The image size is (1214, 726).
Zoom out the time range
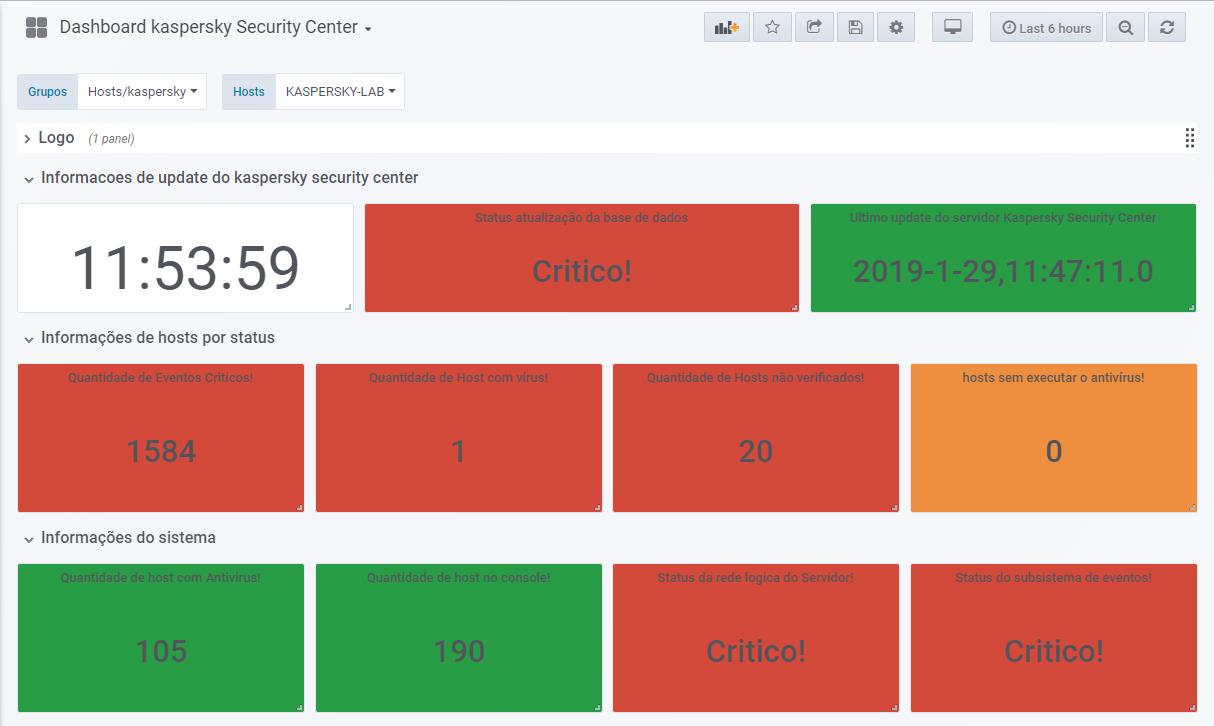click(x=1126, y=28)
